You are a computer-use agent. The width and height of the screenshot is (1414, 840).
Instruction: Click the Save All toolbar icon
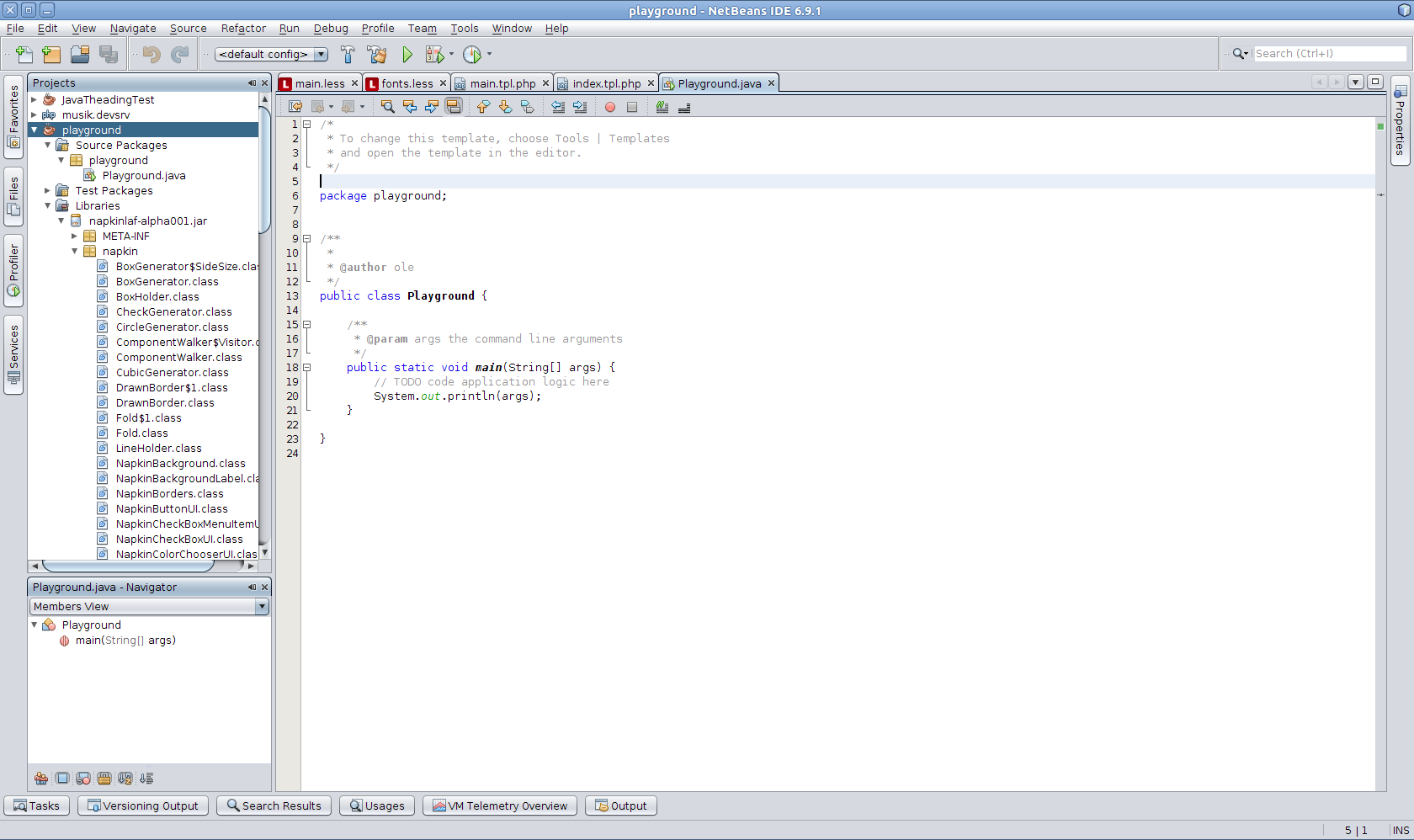point(109,54)
